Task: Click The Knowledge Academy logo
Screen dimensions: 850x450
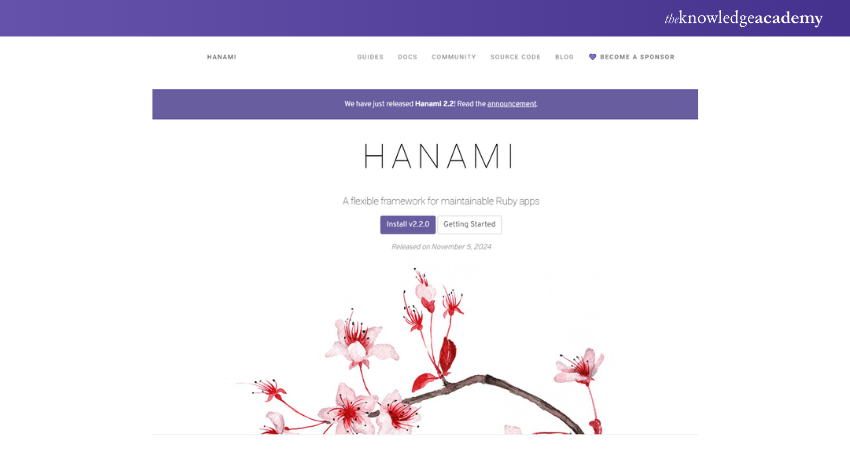Action: tap(743, 18)
